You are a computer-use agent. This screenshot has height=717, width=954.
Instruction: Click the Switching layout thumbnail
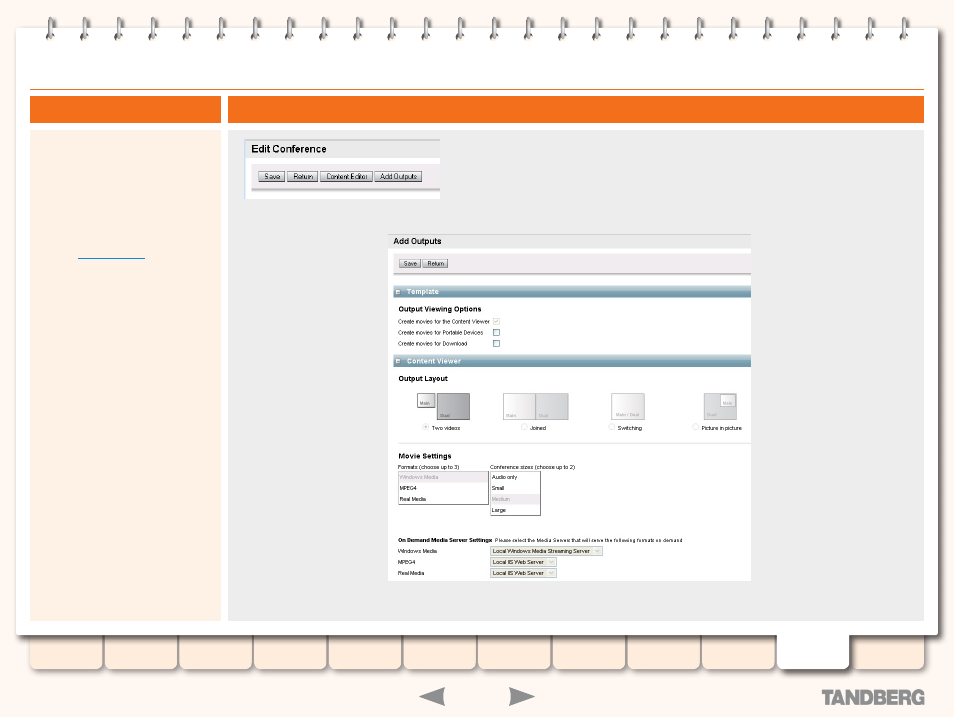[x=628, y=407]
